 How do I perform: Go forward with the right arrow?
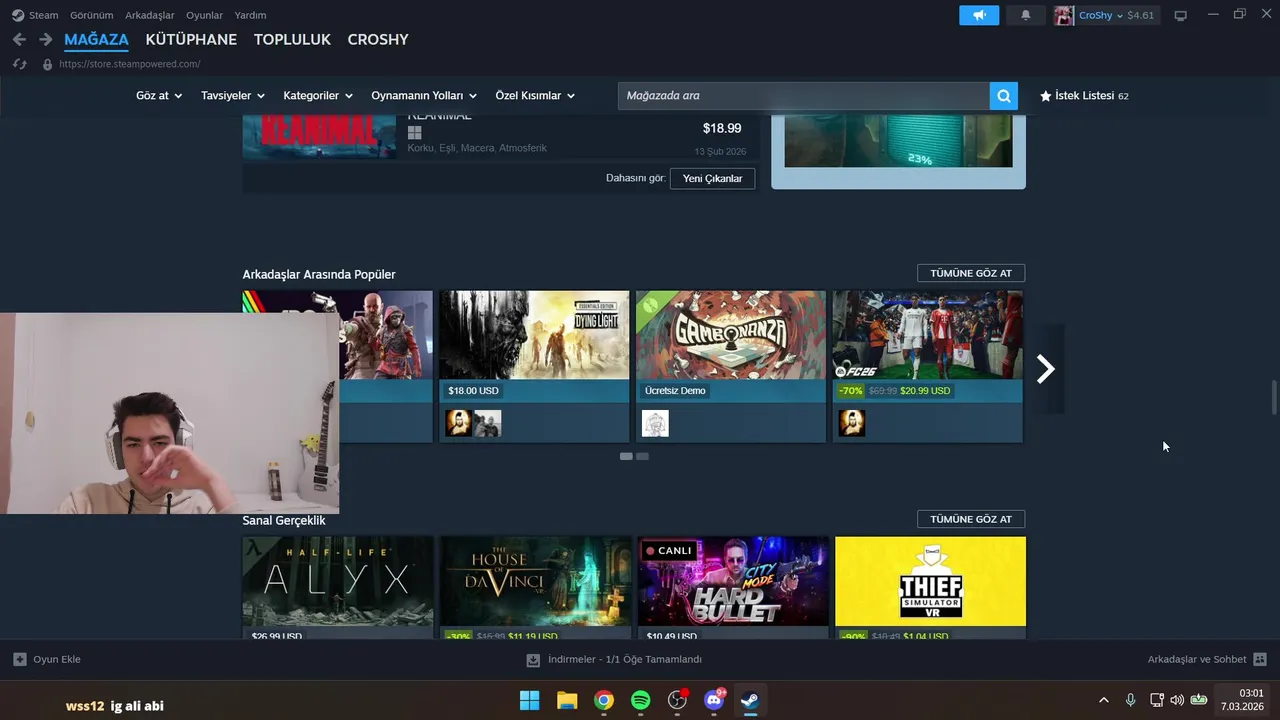point(45,39)
